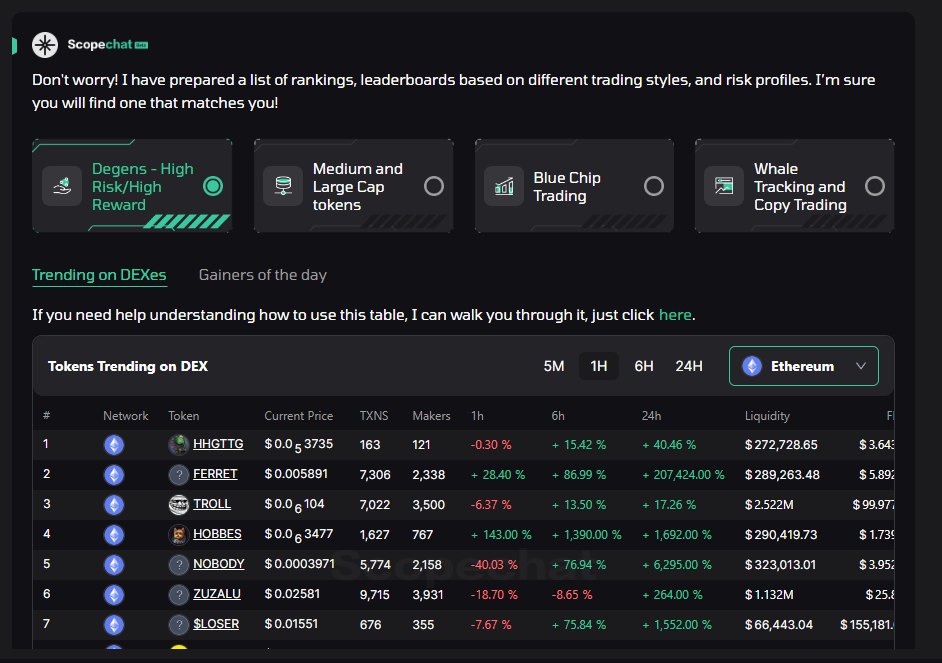Click the Whale Tracking and Copy Trading icon

pos(723,185)
